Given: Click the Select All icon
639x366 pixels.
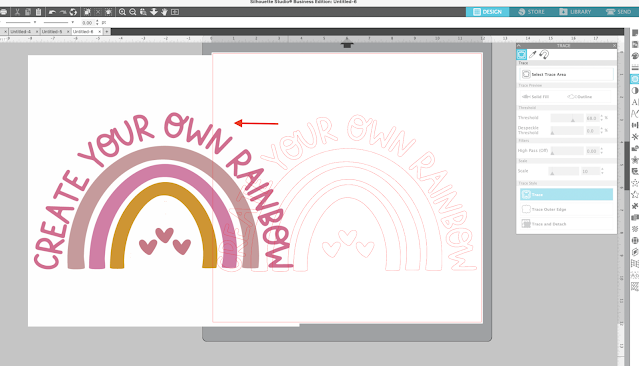Looking at the screenshot, I should pyautogui.click(x=87, y=12).
